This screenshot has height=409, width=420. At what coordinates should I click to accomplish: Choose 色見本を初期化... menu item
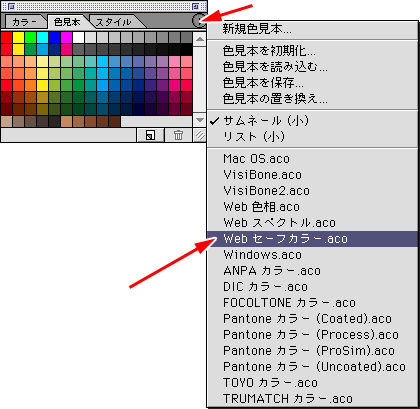312,51
